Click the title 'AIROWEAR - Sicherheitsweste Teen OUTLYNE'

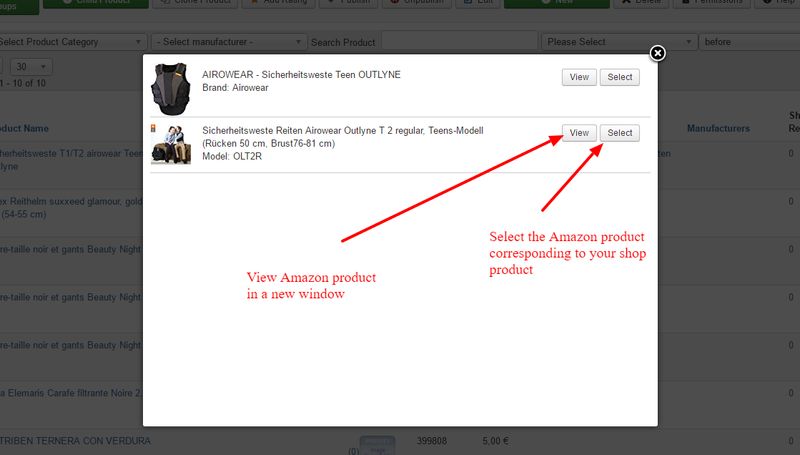point(301,74)
